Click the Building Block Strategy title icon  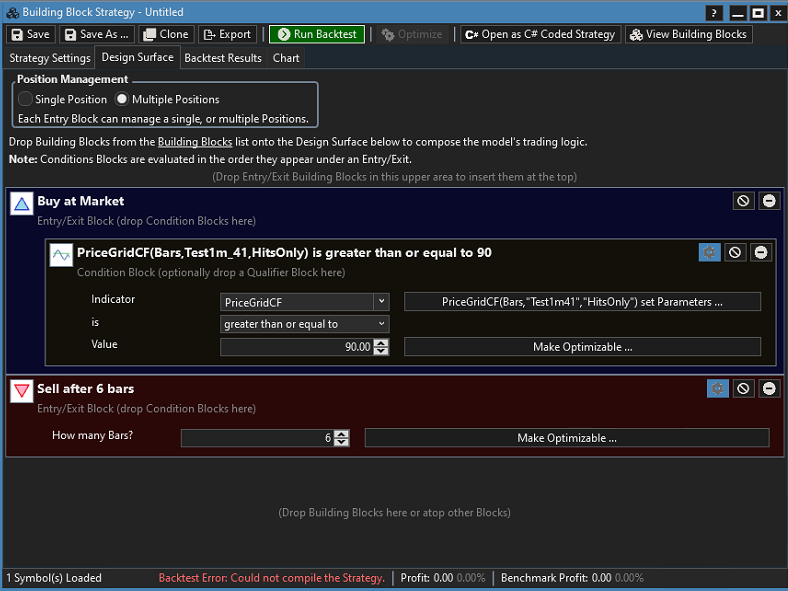coord(12,13)
